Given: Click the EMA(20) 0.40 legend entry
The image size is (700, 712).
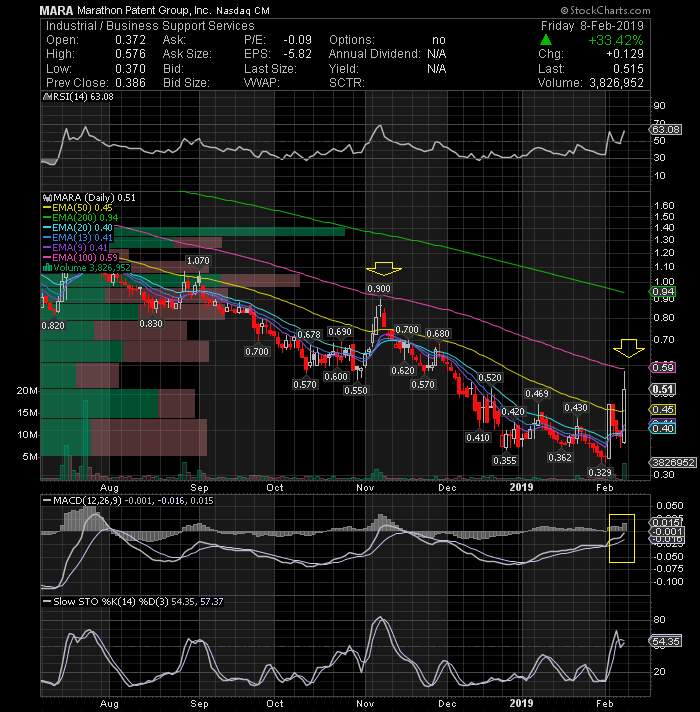Looking at the screenshot, I should point(77,227).
